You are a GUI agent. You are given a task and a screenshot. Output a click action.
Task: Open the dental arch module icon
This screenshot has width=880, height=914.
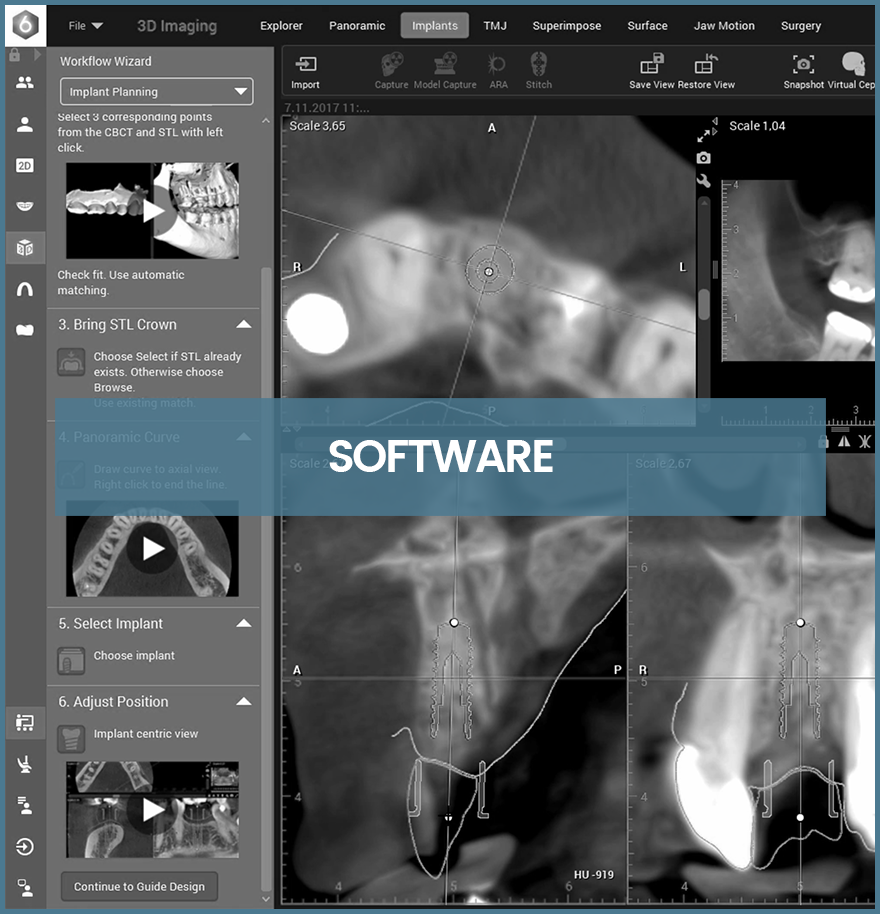coord(24,289)
